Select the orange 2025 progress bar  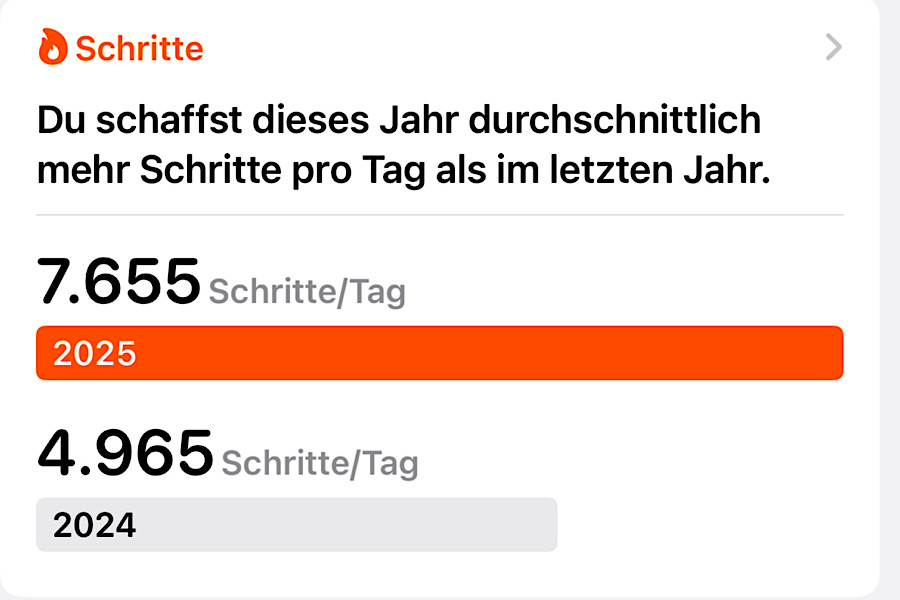click(x=500, y=353)
